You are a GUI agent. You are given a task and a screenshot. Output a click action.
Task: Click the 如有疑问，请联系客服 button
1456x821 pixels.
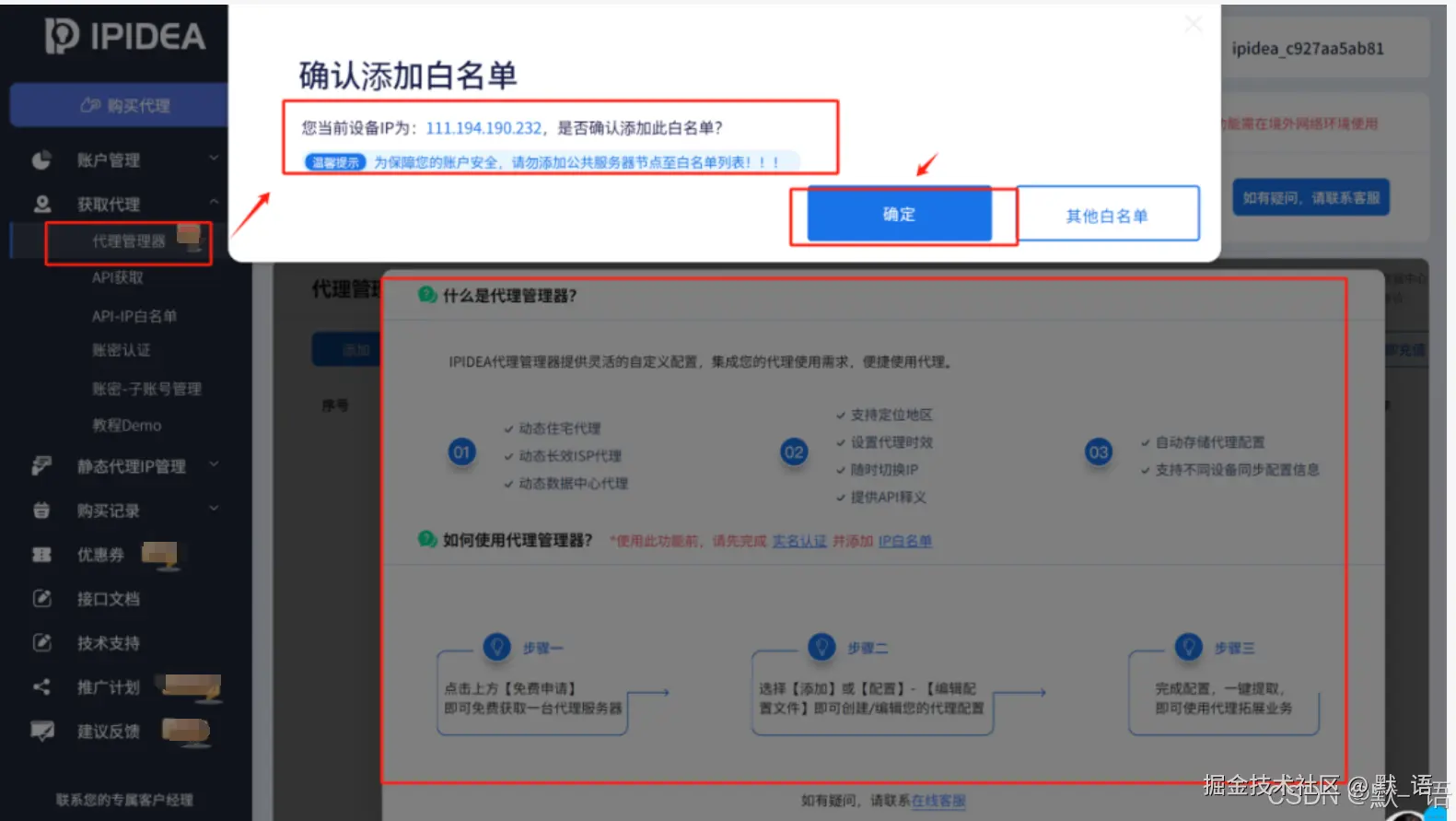coord(1311,197)
